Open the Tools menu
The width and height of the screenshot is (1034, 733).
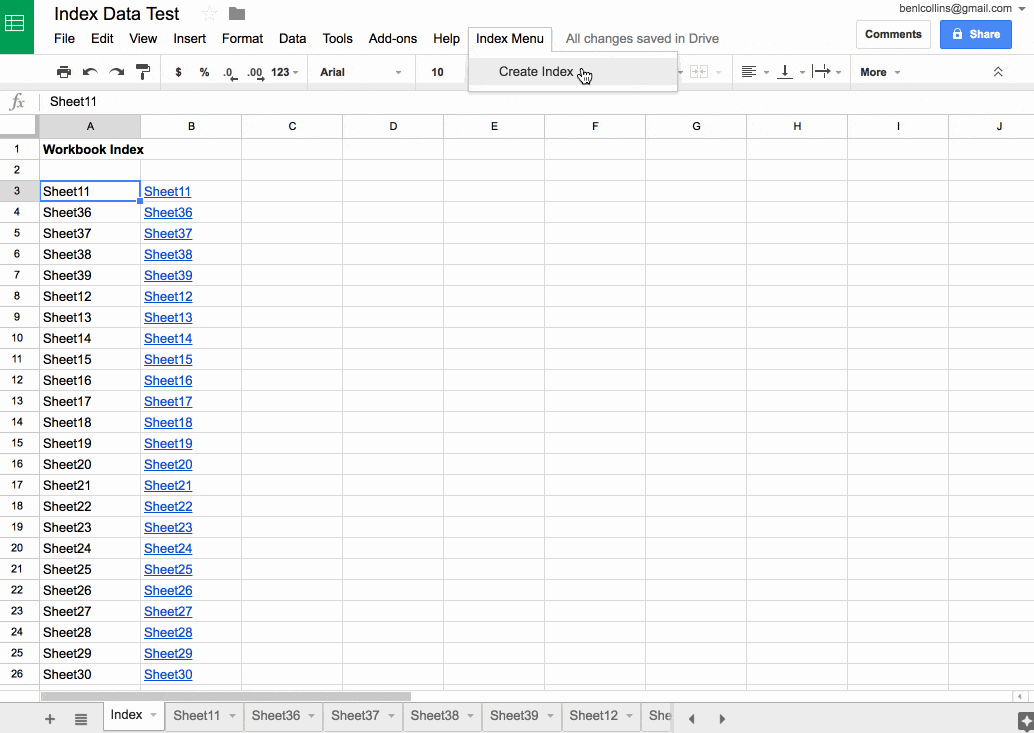point(337,38)
